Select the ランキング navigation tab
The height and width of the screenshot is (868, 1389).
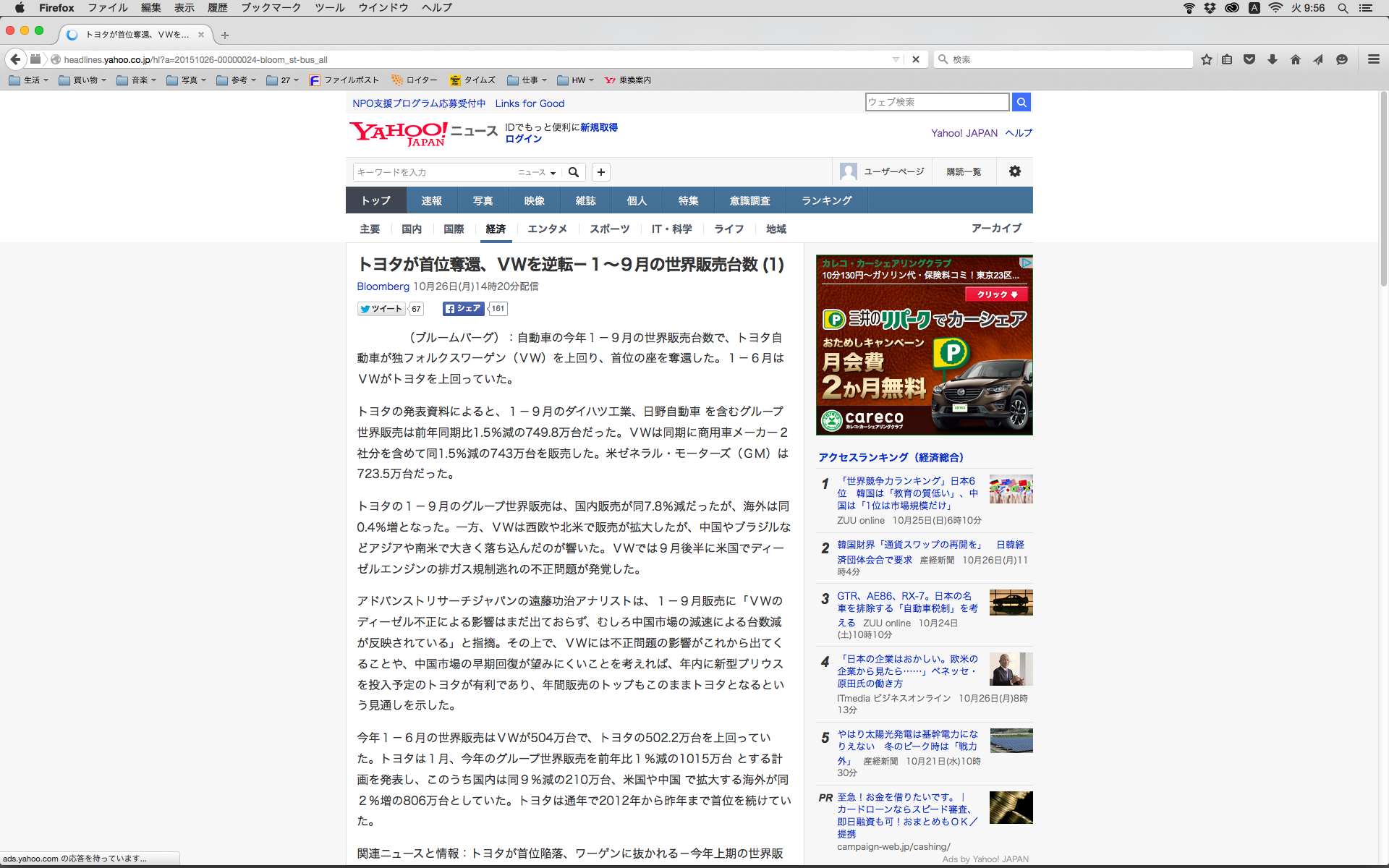point(826,200)
